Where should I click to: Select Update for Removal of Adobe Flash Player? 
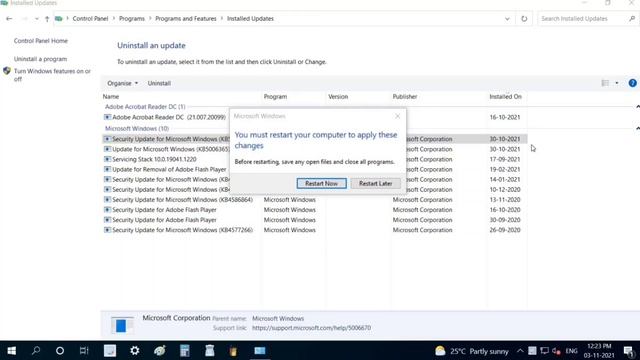coord(169,169)
